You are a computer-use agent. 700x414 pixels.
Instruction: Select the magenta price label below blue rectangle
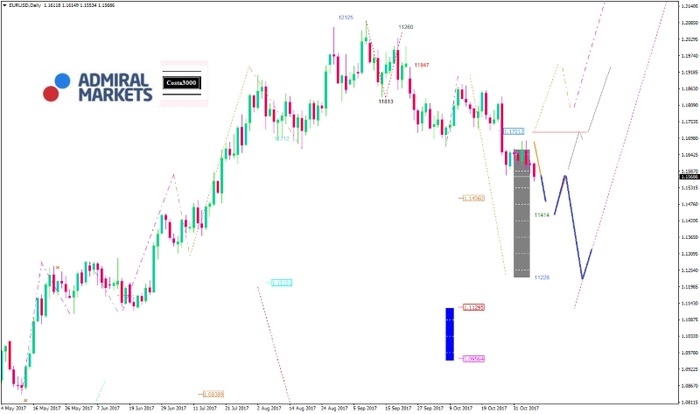tap(473, 359)
